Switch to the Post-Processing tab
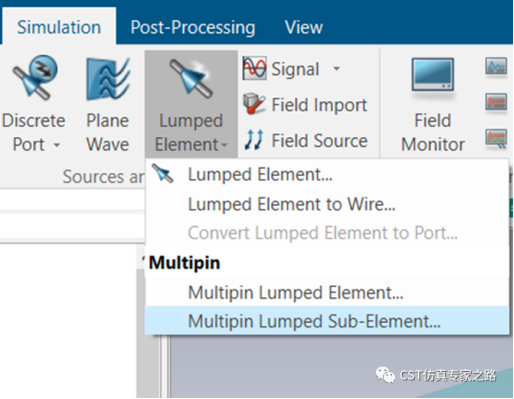Image resolution: width=514 pixels, height=399 pixels. [x=193, y=27]
